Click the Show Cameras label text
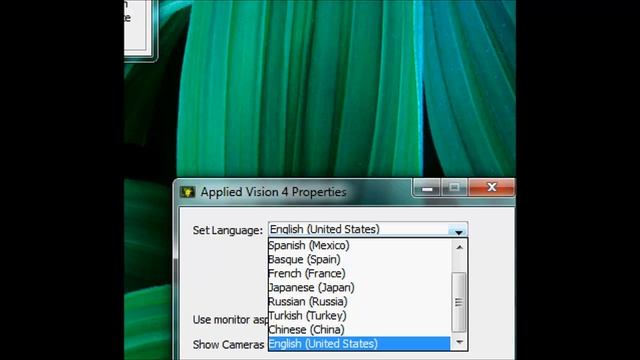Image resolution: width=640 pixels, height=360 pixels. pos(229,344)
